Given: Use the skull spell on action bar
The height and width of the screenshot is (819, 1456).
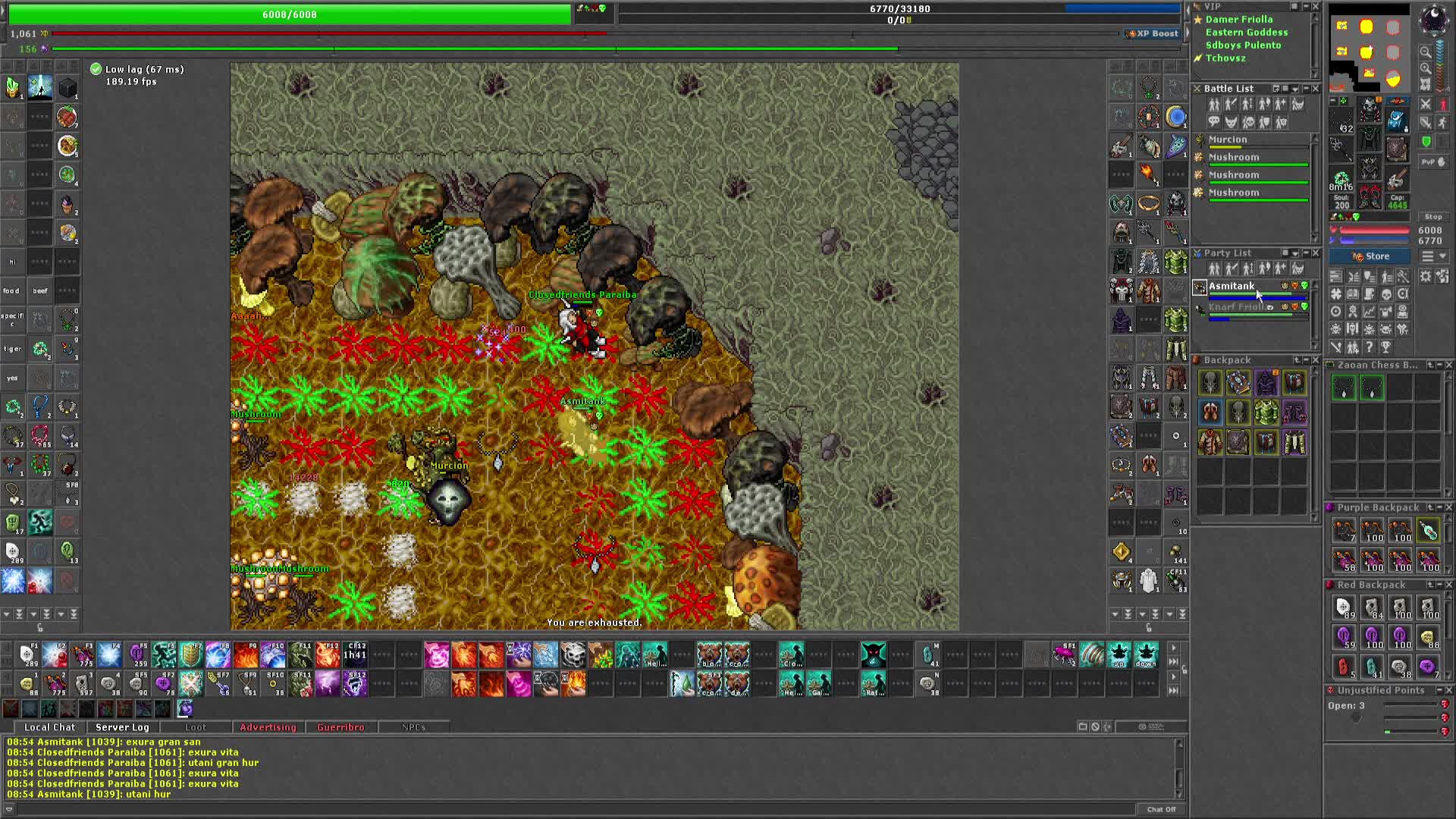Looking at the screenshot, I should click(573, 654).
